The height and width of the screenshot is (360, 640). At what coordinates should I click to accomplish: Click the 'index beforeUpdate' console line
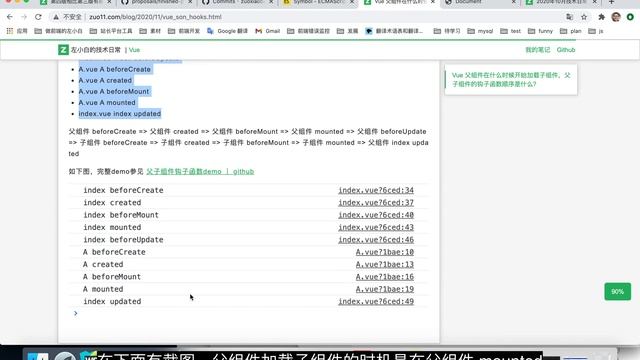[x=123, y=240]
